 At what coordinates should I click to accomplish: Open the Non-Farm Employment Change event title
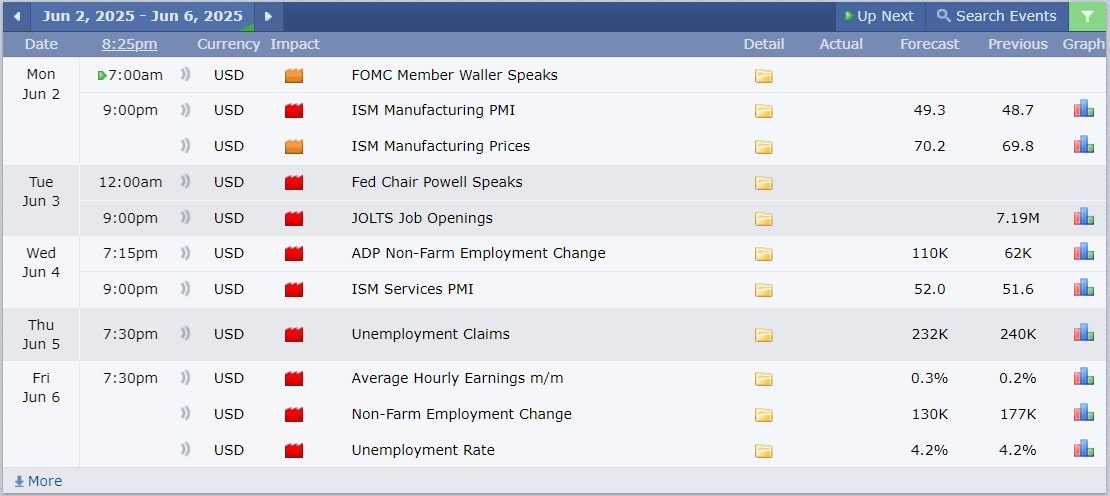pos(462,414)
